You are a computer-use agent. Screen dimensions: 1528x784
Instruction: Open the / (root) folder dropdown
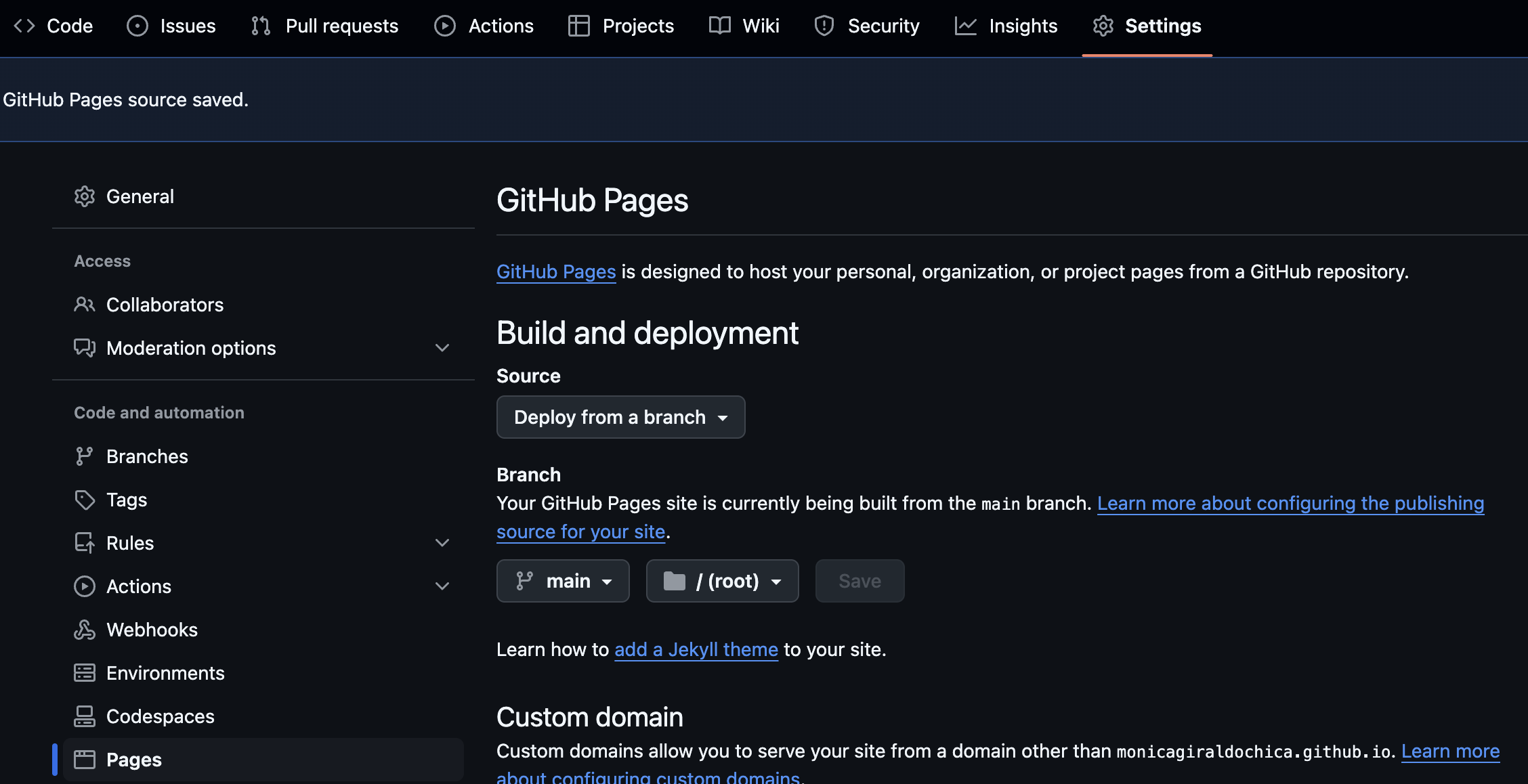tap(722, 581)
